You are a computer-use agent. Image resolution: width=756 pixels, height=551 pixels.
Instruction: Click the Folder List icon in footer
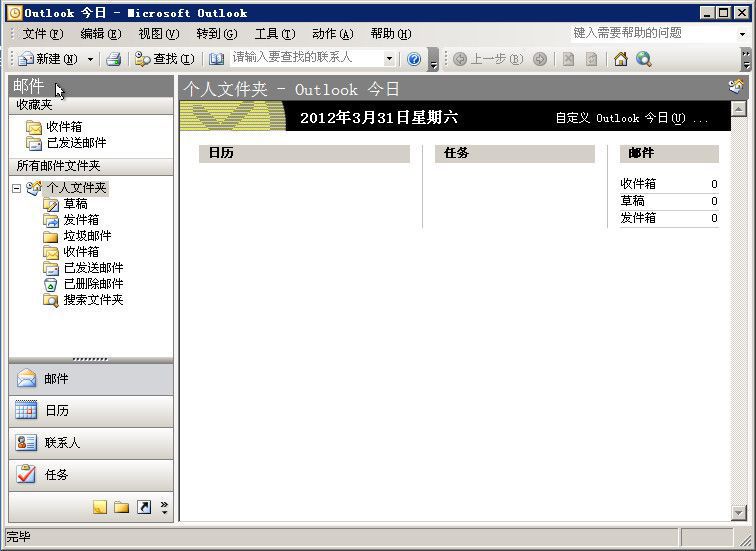pos(122,507)
